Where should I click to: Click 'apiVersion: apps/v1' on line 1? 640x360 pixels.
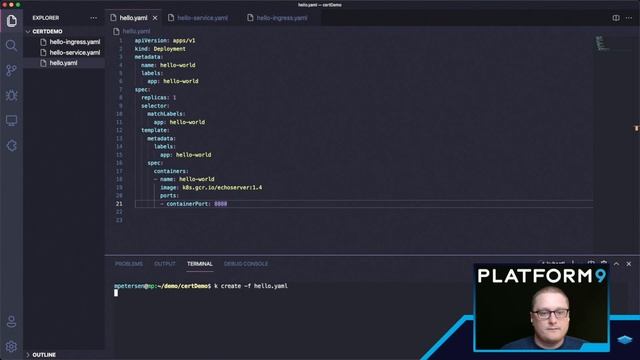pos(165,40)
